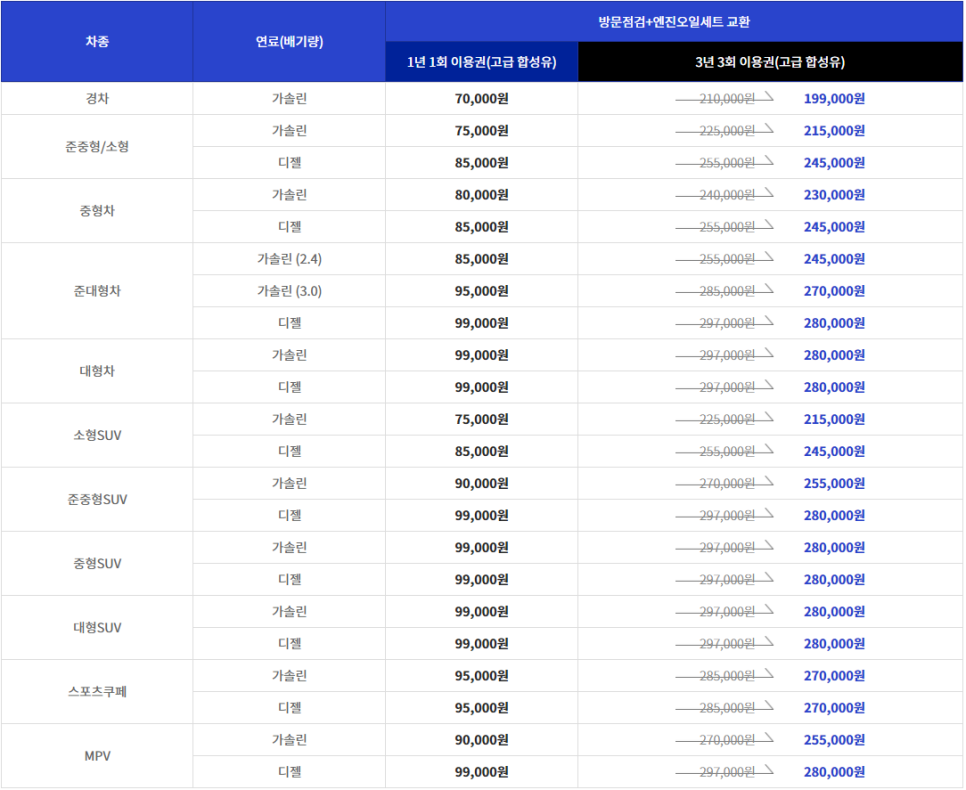Click 75,000원 in the 소형SUV 가솔린 row
The width and height of the screenshot is (966, 790).
click(x=482, y=419)
